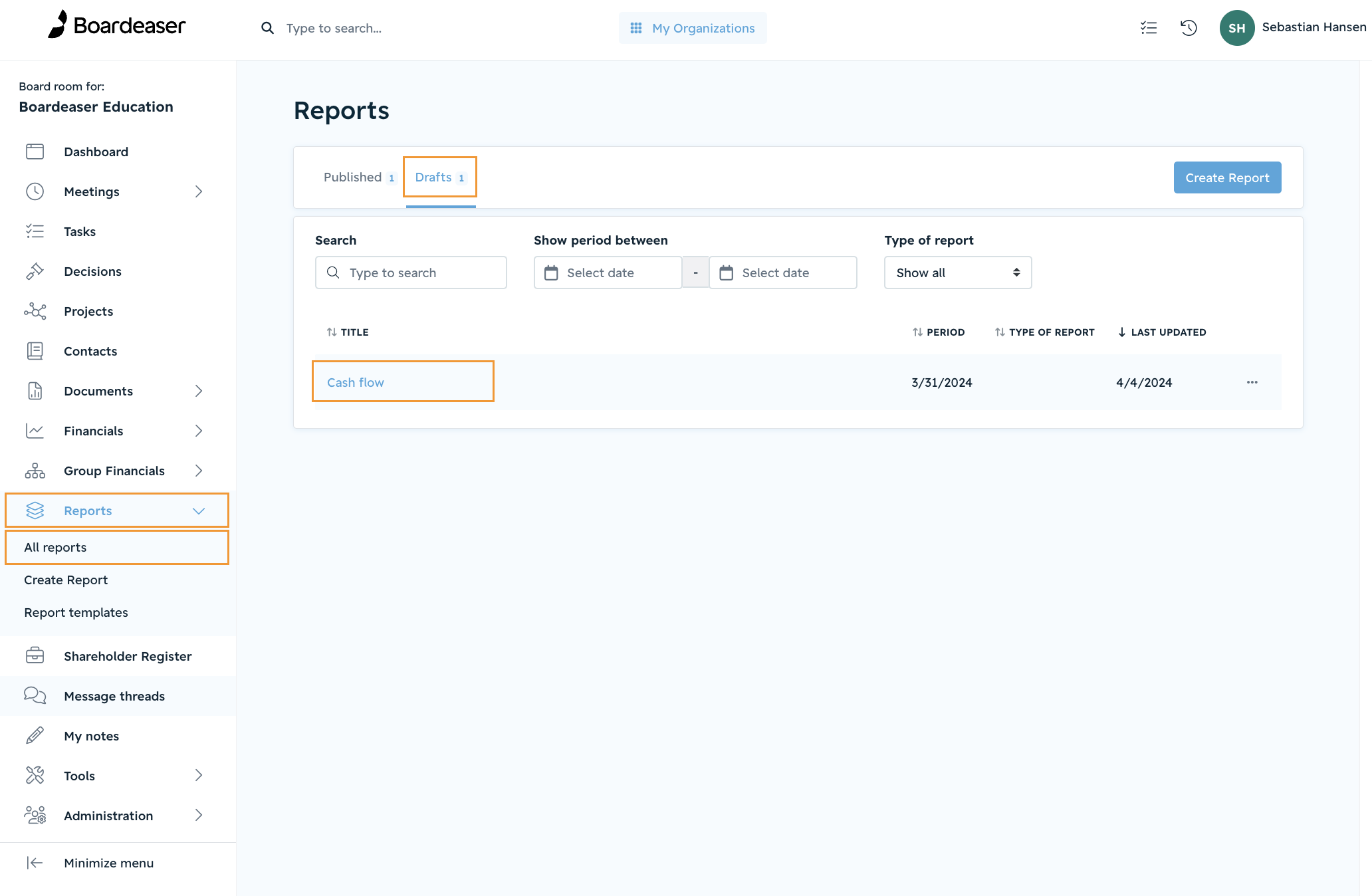
Task: Expand the Group Financials submenu chevron
Action: (199, 471)
